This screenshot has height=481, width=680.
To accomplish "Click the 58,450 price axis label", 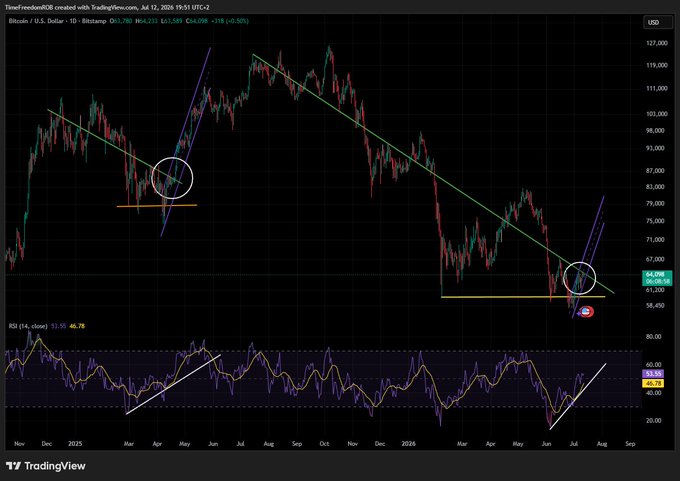I will (x=655, y=305).
